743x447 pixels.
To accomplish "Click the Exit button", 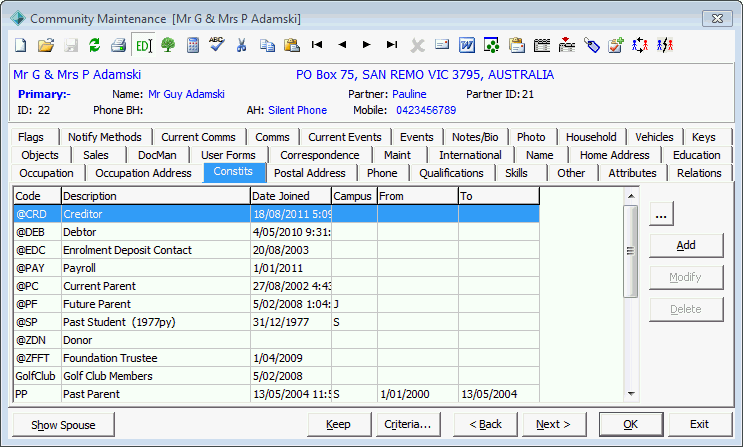I will tap(699, 424).
